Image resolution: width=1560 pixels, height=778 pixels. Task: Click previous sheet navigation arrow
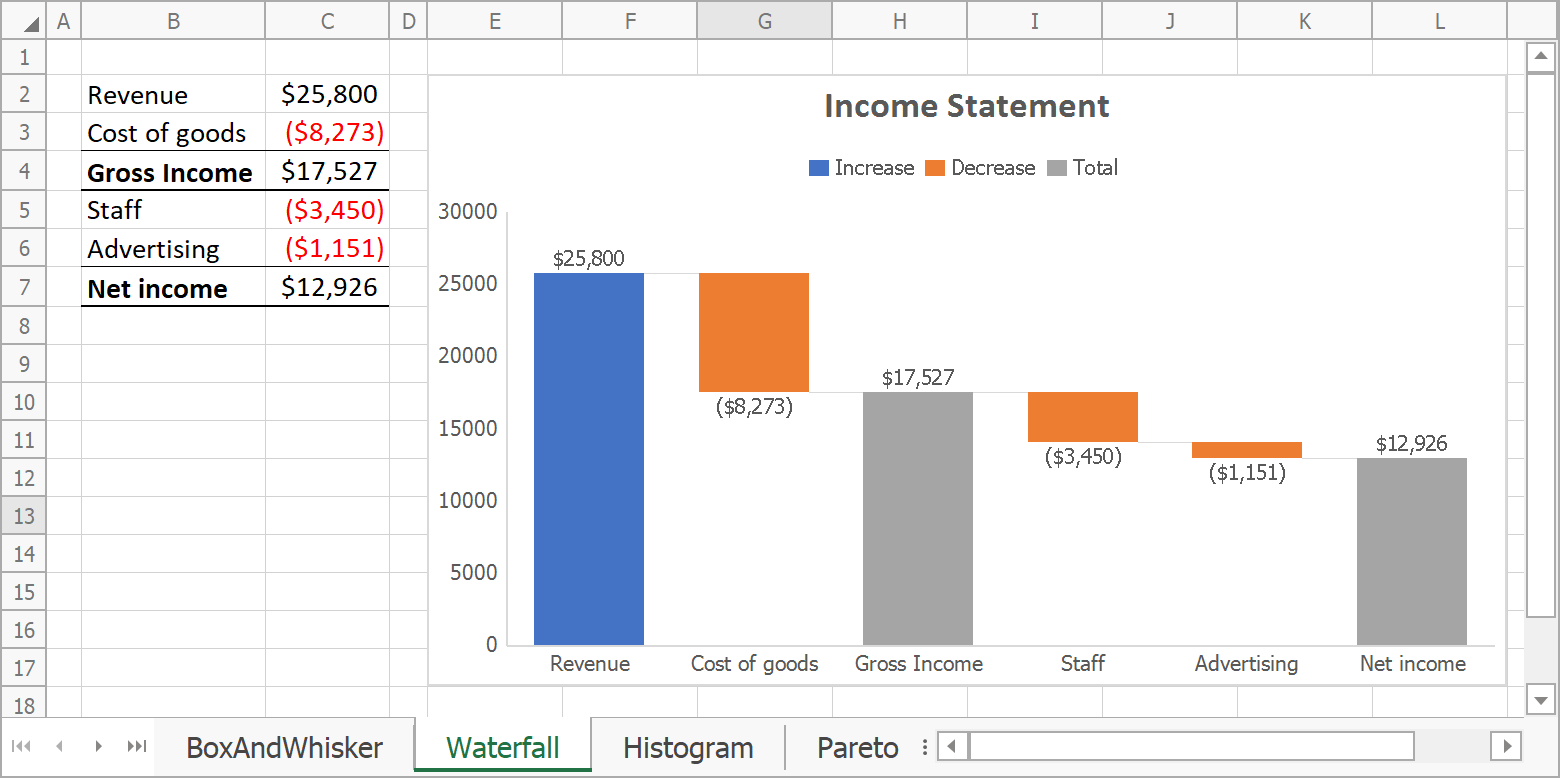click(x=59, y=746)
